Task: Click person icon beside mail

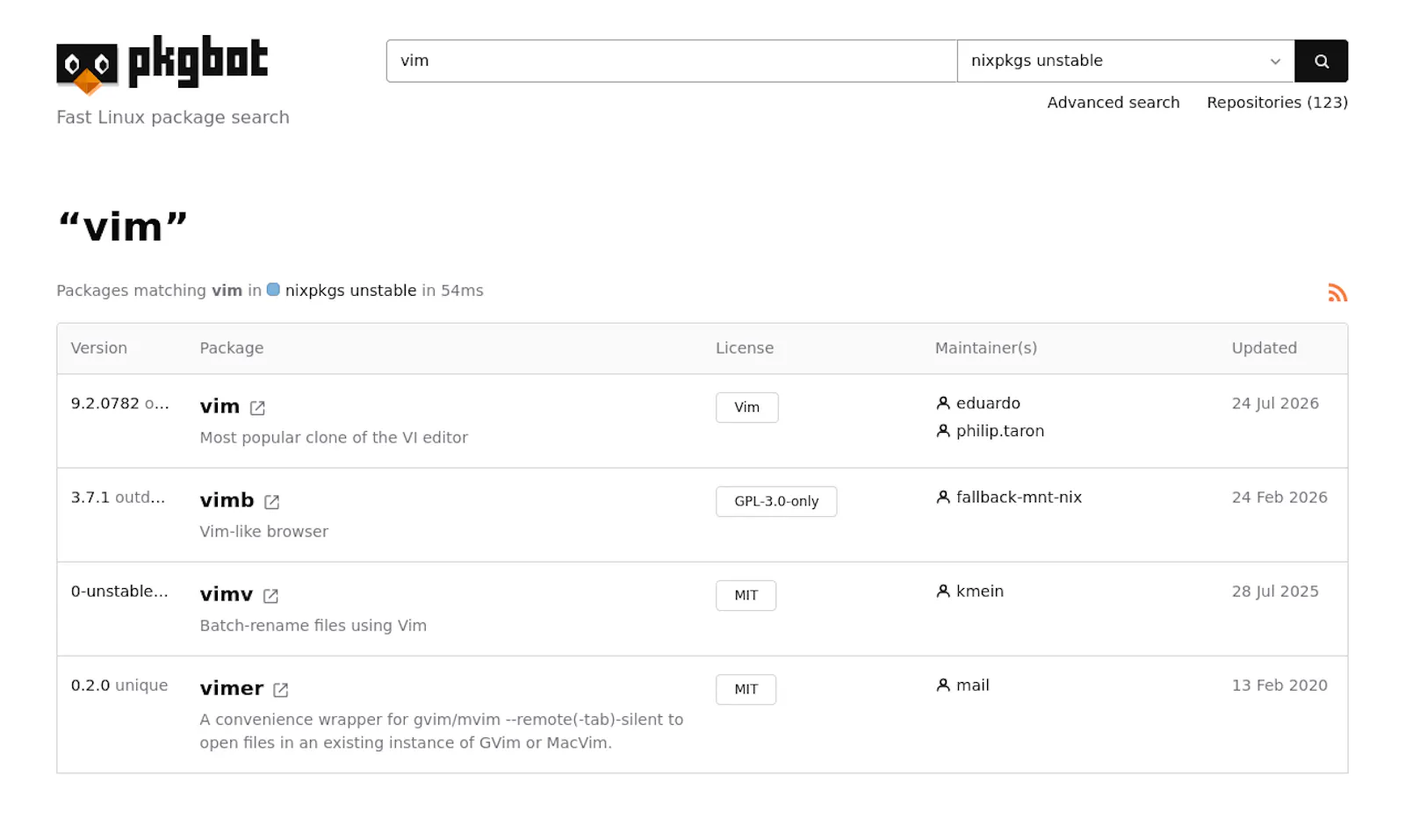Action: [x=943, y=685]
